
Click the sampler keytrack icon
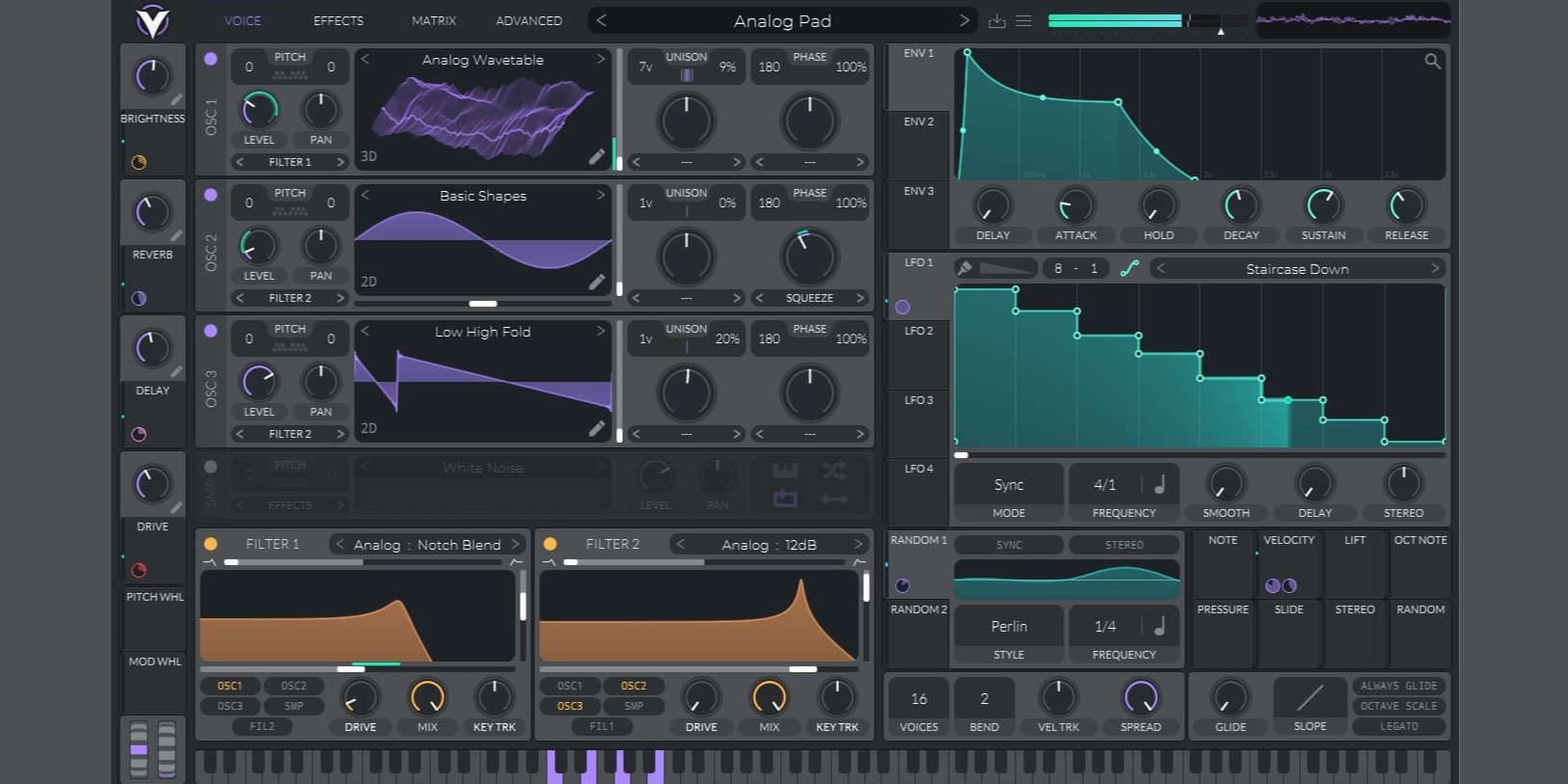[785, 471]
